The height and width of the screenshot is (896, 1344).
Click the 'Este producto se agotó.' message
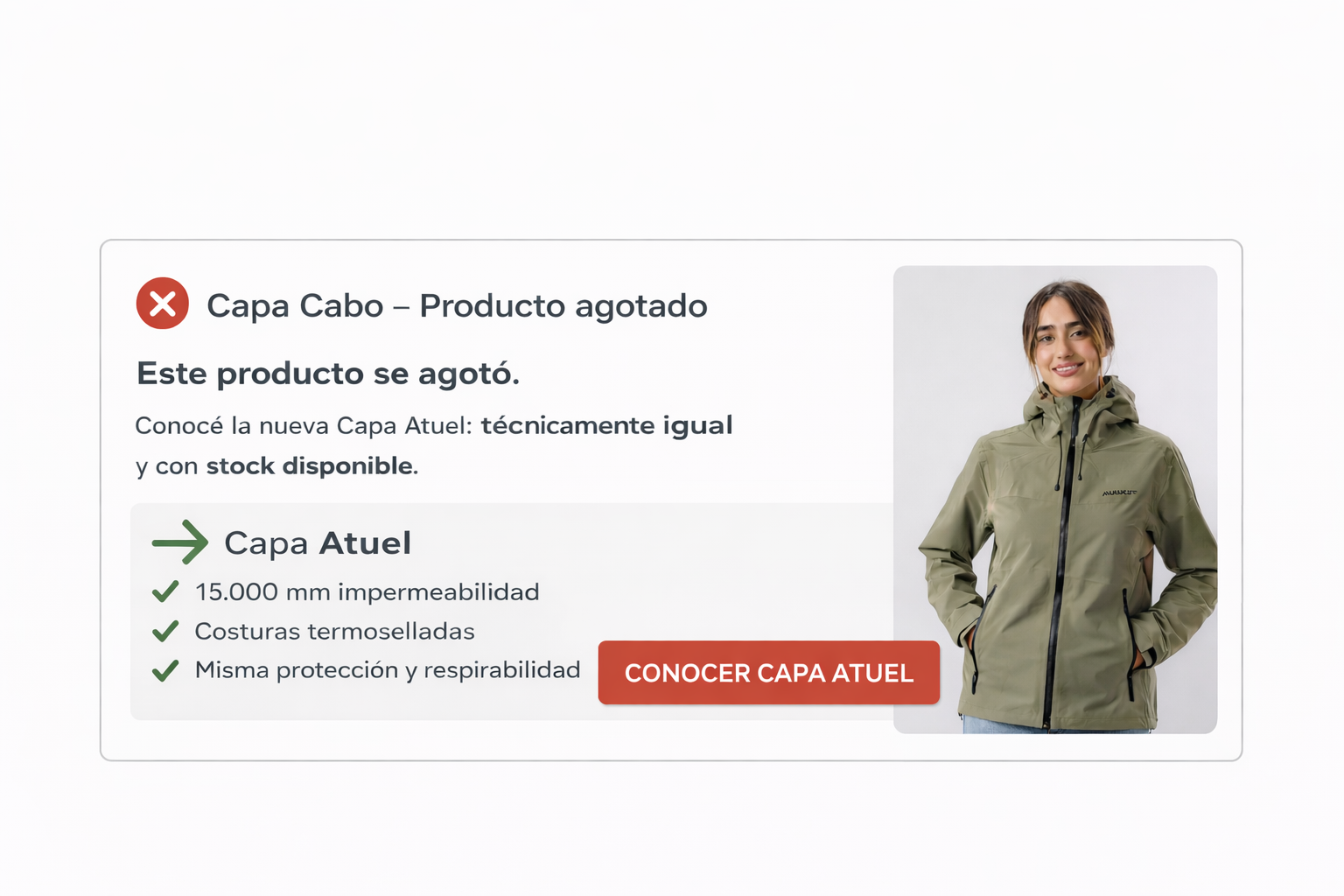[x=328, y=374]
